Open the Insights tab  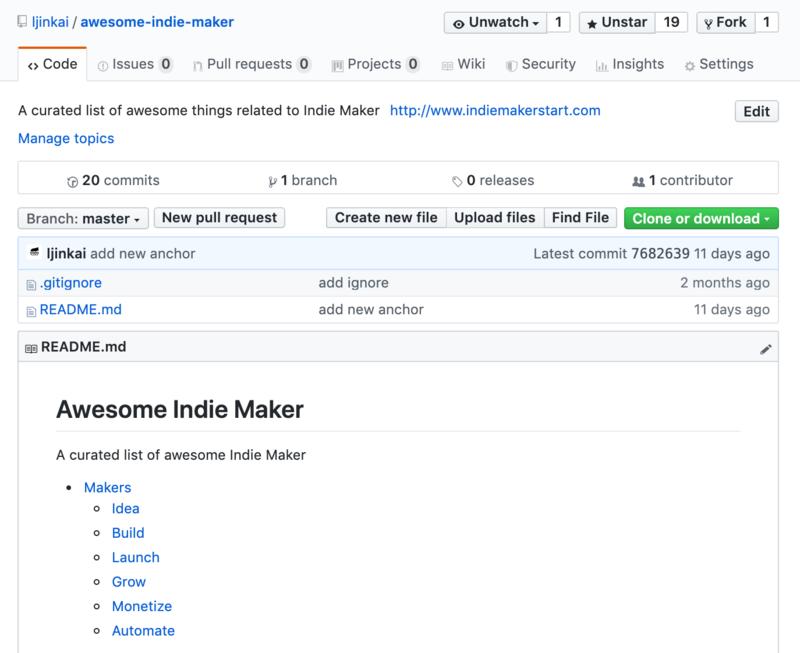[632, 63]
